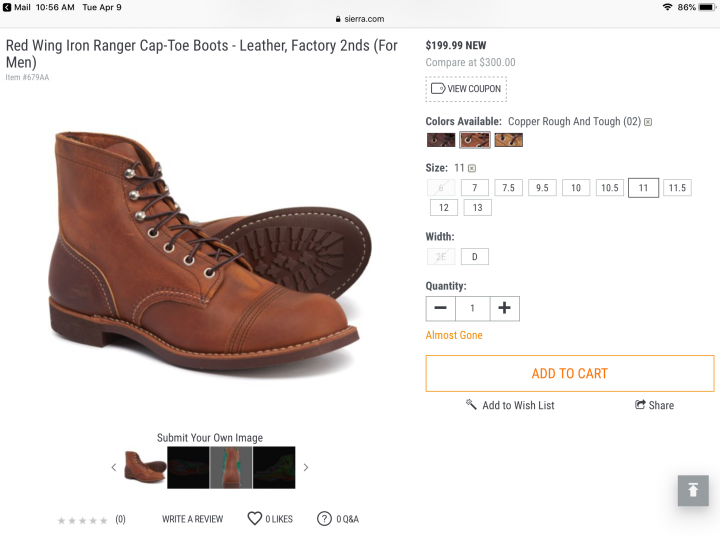This screenshot has width=720, height=540.
Task: Open the VIEW COUPON button
Action: (466, 89)
